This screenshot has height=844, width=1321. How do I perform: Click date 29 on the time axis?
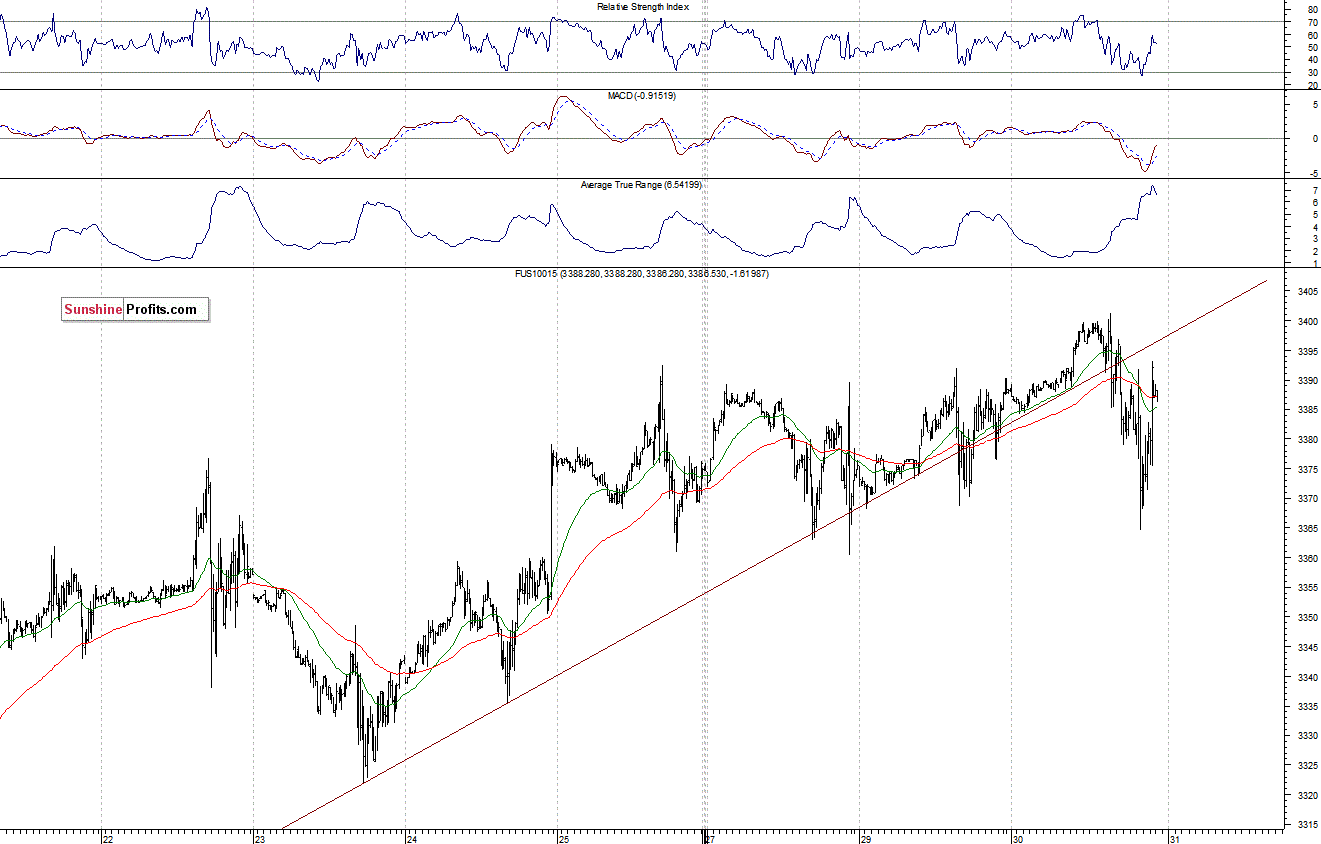(x=867, y=839)
